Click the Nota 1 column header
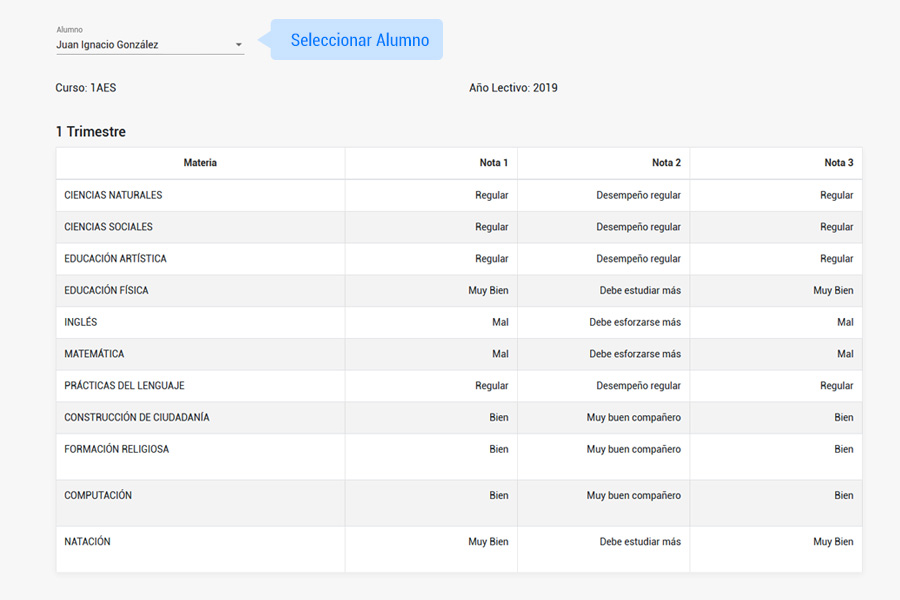 tap(493, 163)
